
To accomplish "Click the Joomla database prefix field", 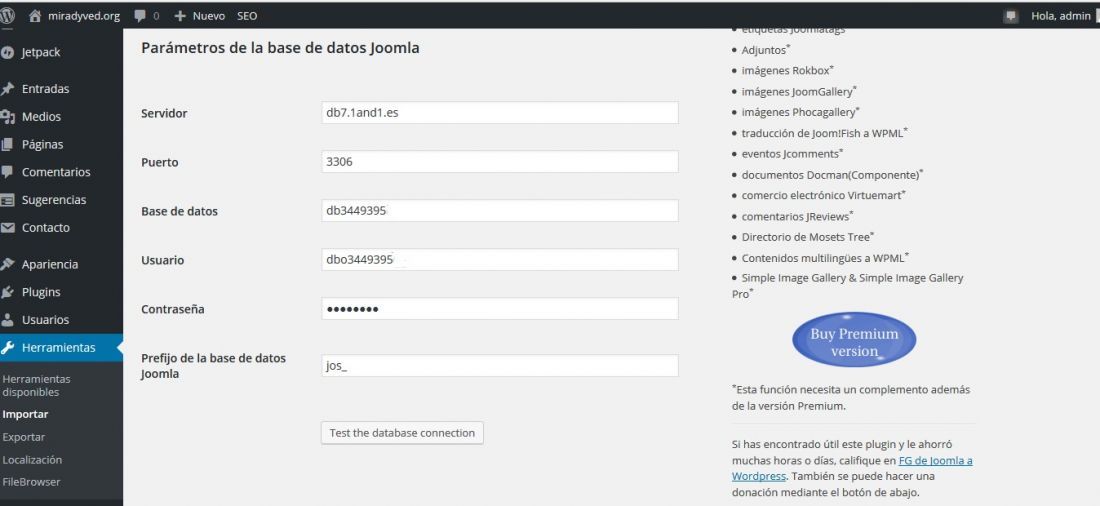I will pos(499,366).
